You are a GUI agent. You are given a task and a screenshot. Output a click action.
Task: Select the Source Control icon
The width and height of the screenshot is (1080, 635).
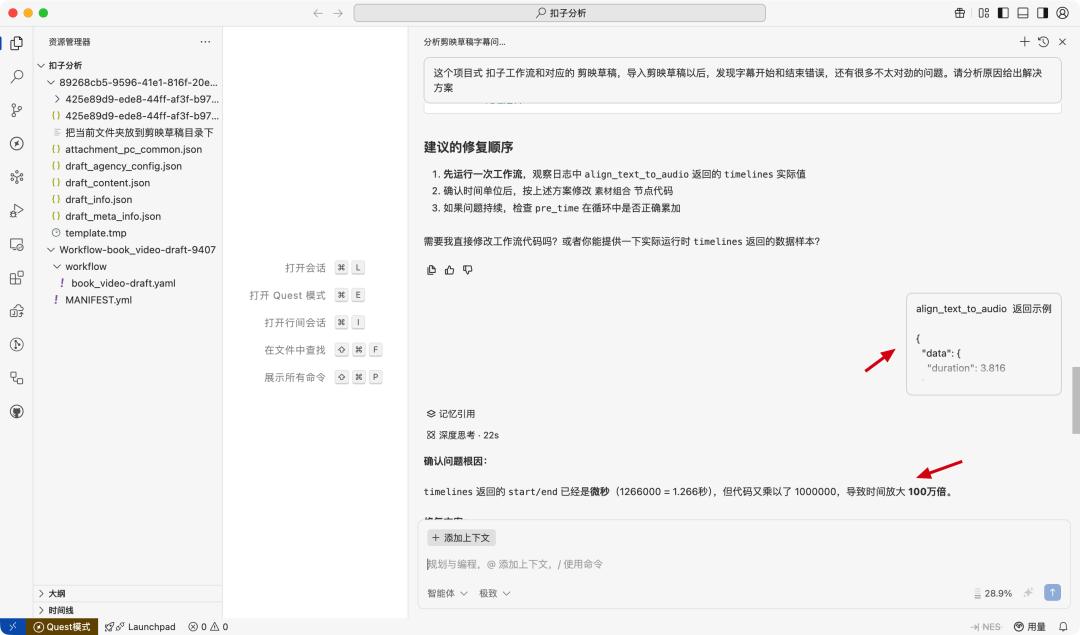(x=15, y=109)
